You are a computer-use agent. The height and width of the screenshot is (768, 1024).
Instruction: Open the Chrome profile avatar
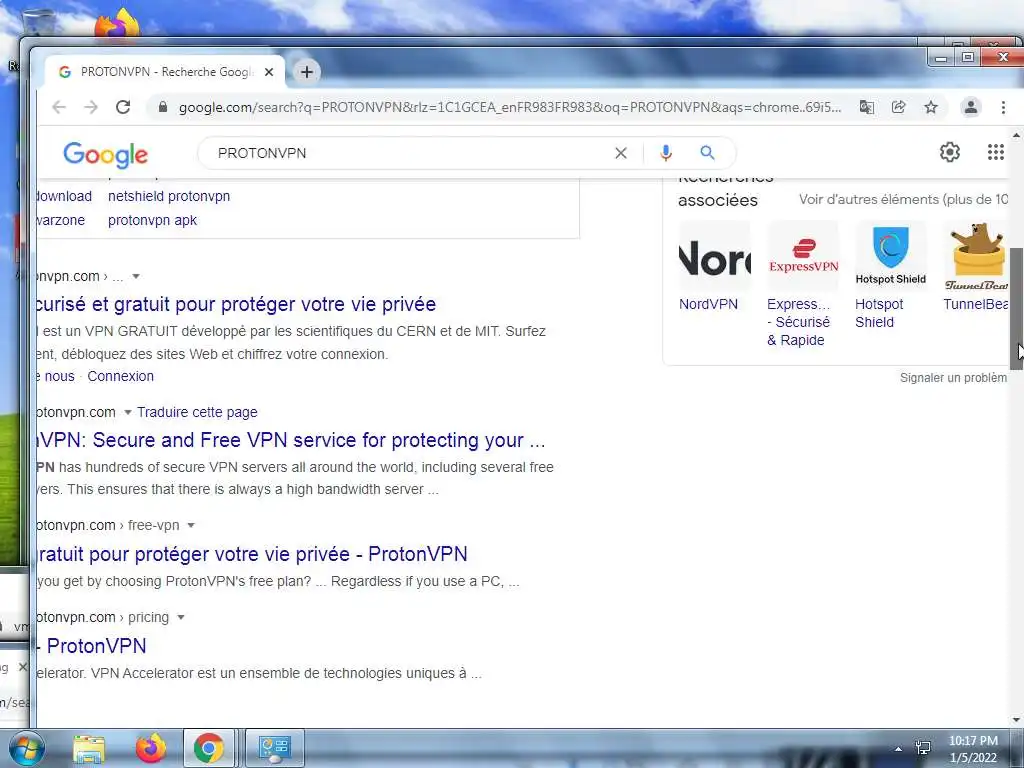tap(970, 107)
